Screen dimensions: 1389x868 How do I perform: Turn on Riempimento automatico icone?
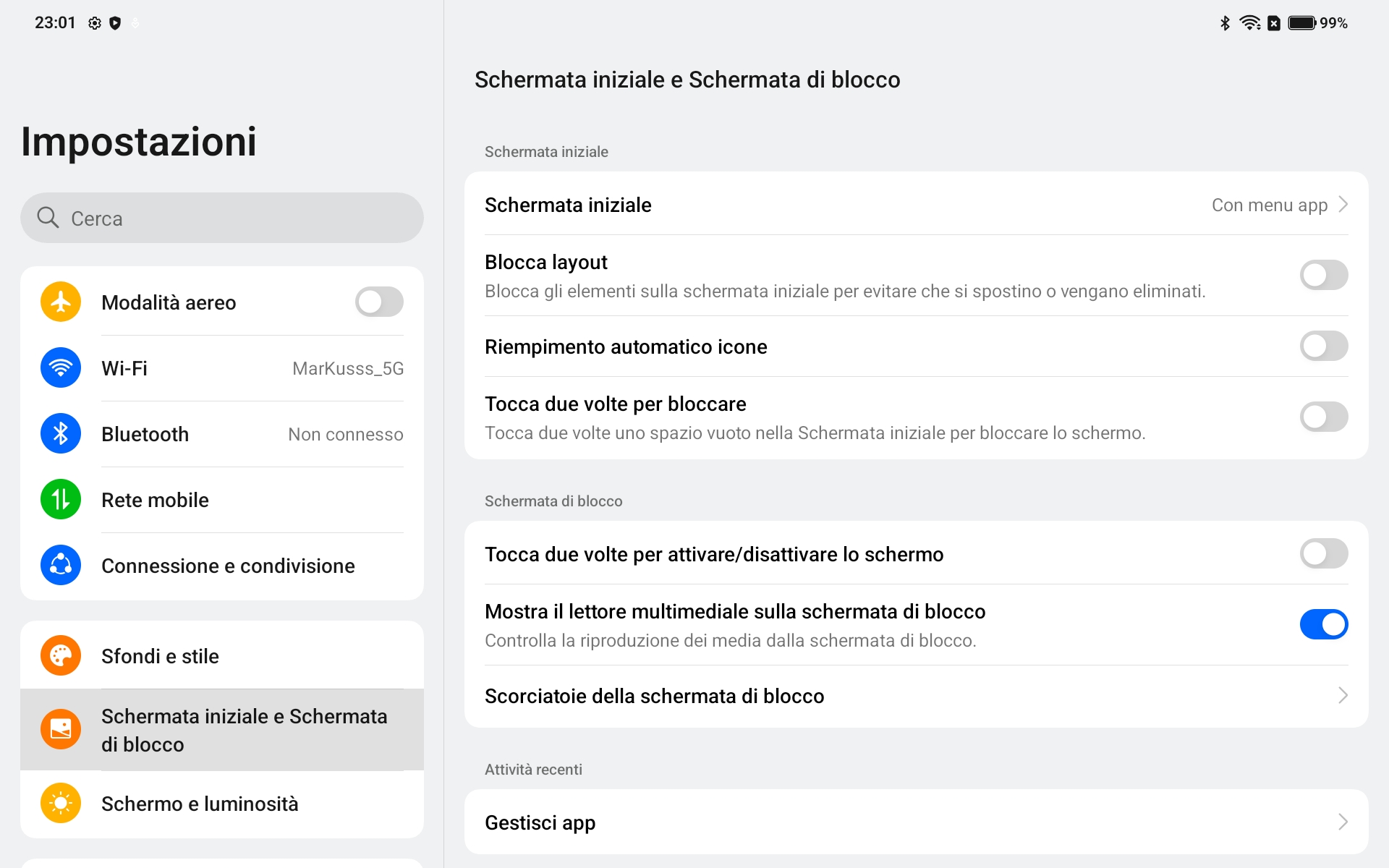(1324, 346)
